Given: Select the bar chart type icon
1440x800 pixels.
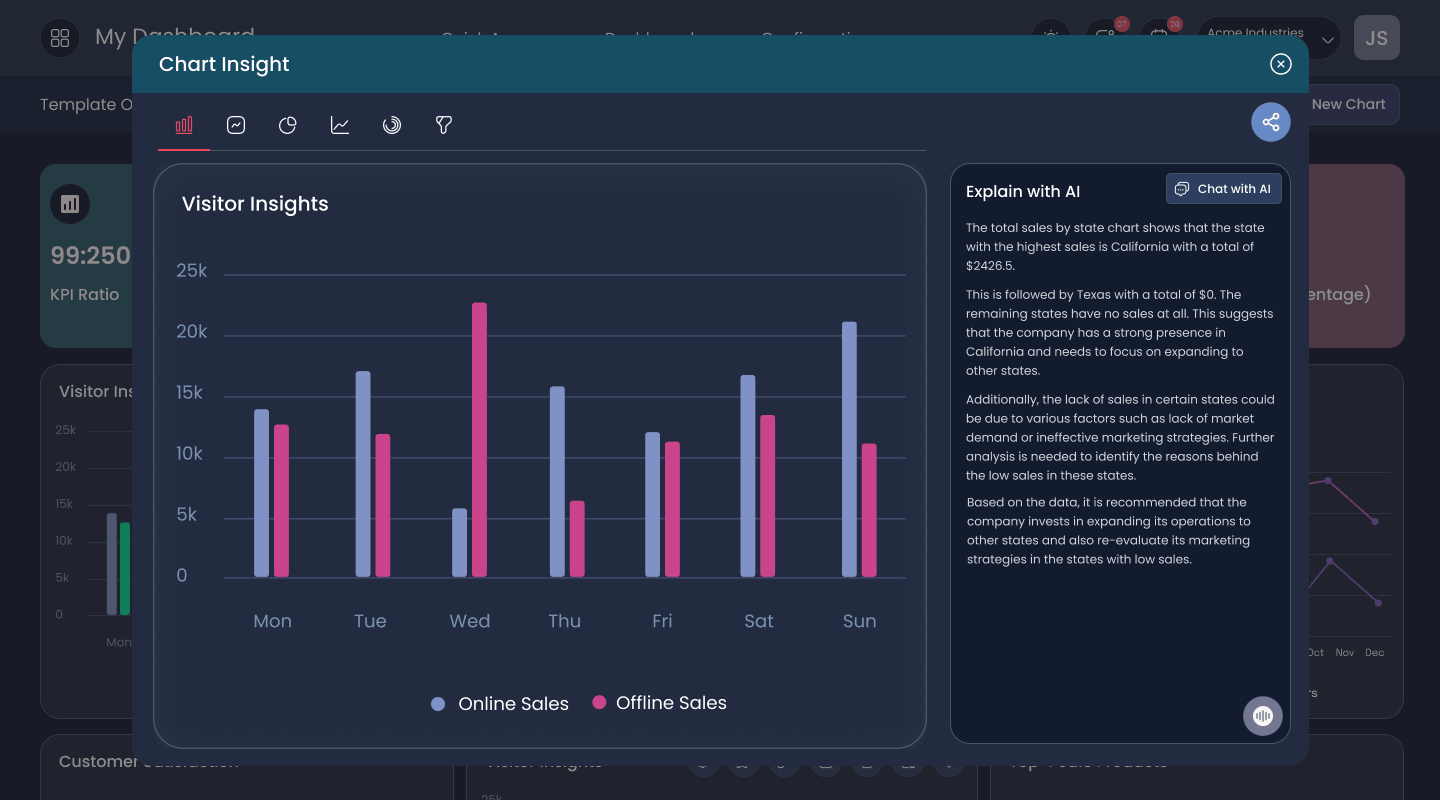Looking at the screenshot, I should [x=184, y=125].
